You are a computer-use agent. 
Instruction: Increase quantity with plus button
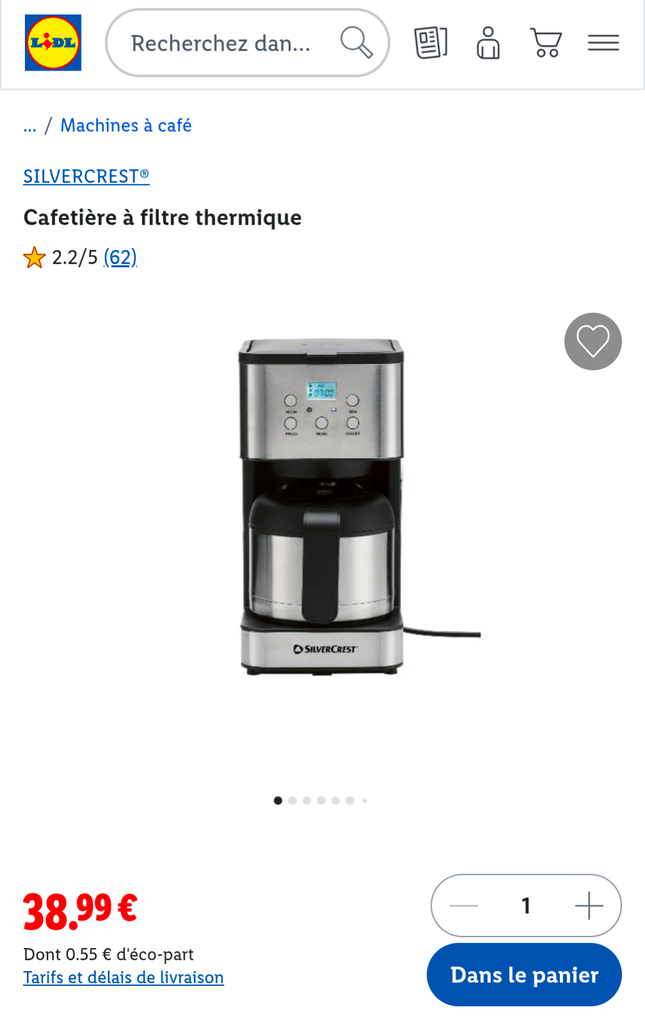point(589,906)
